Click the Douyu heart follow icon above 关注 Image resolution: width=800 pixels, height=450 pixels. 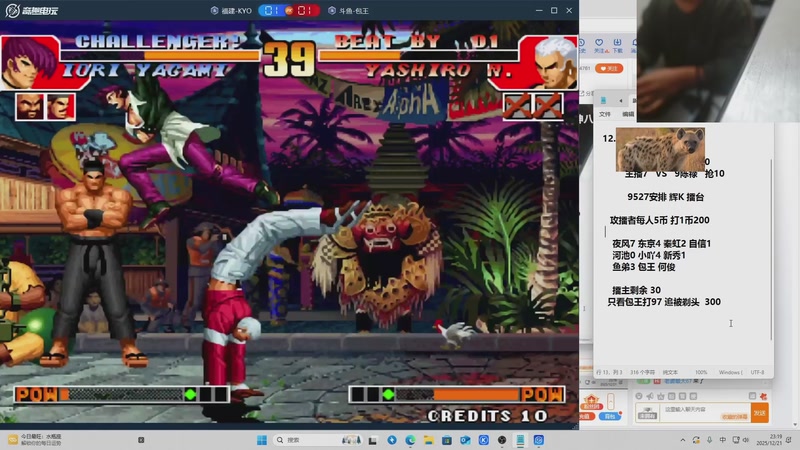[x=599, y=42]
